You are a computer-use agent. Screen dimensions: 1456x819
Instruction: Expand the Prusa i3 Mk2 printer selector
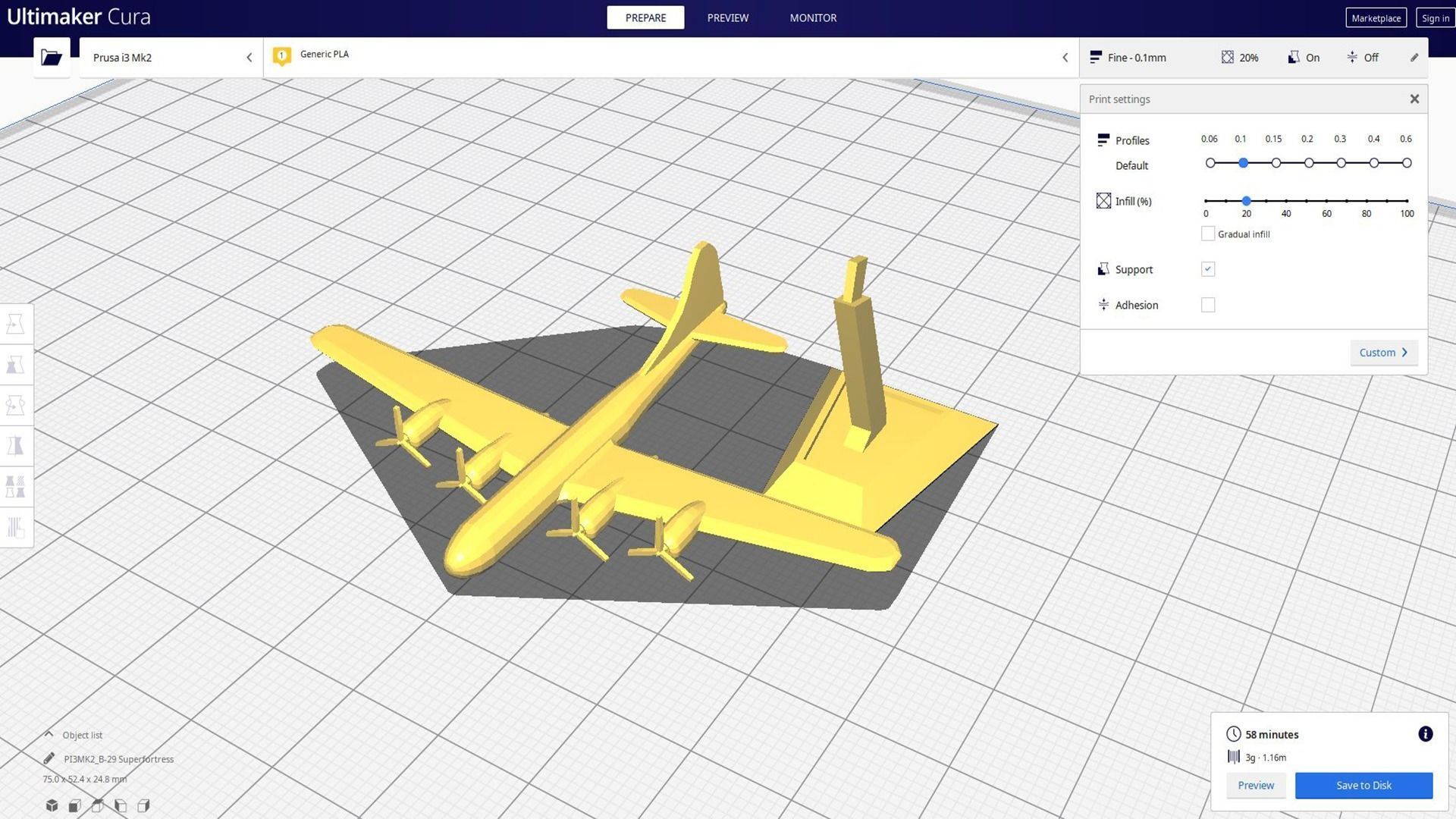pos(171,58)
